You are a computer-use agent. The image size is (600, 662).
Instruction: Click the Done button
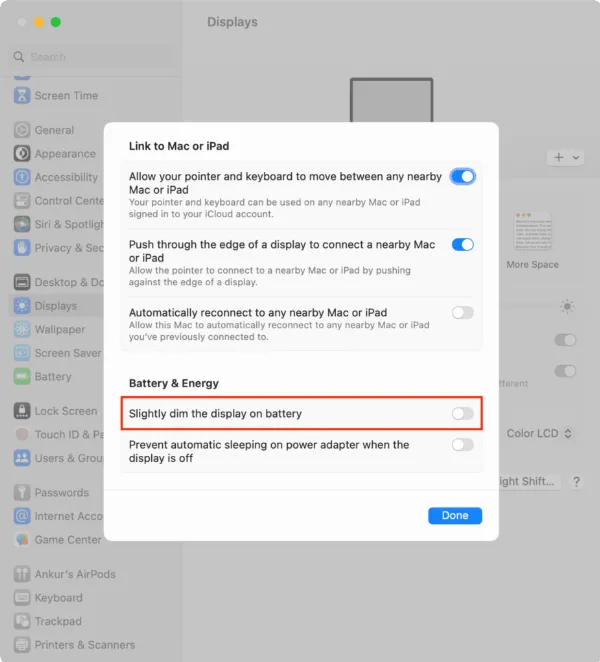pos(455,515)
